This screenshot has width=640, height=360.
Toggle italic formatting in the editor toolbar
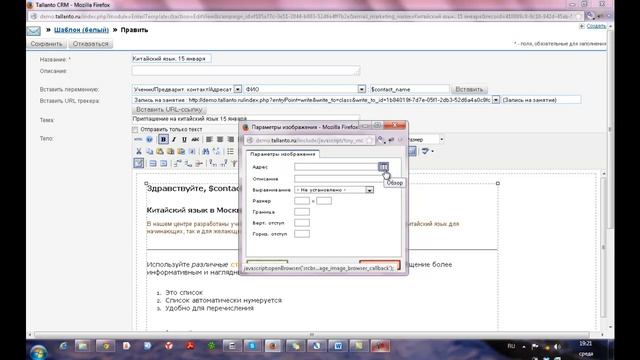pos(174,140)
